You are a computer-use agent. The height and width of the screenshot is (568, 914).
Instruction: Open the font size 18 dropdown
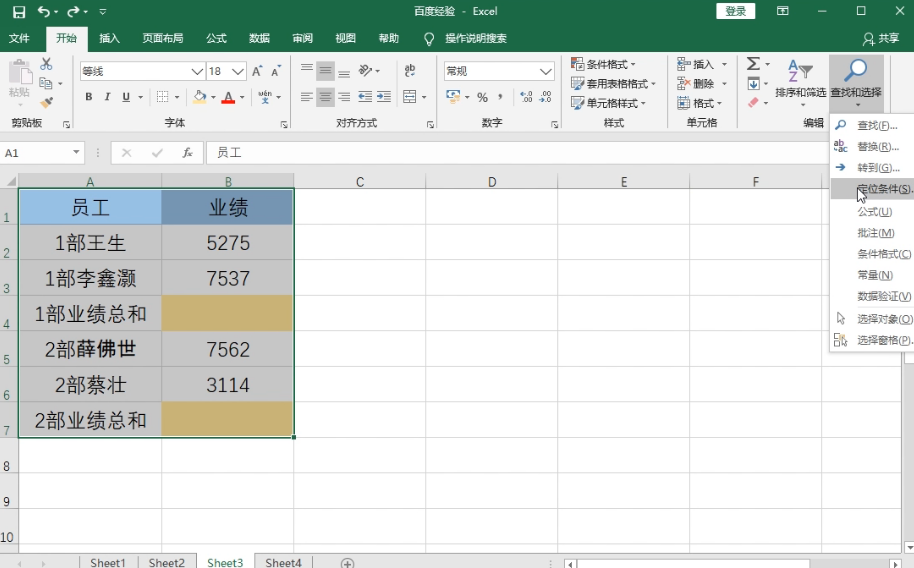(237, 71)
